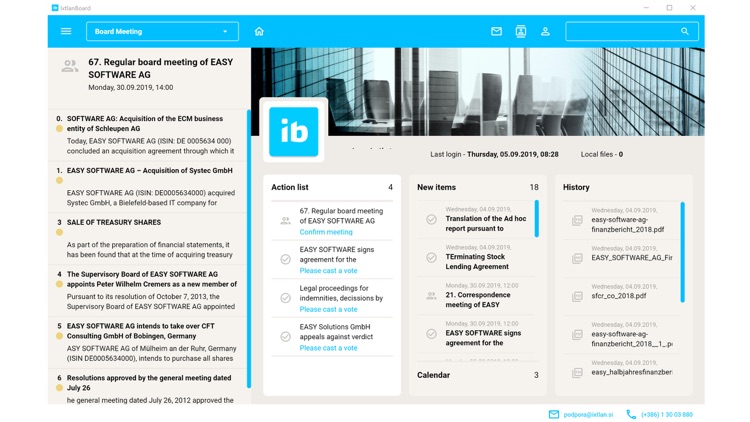750x422 pixels.
Task: Click check icon of EASY SOFTWARE signs agreement action
Action: click(286, 259)
